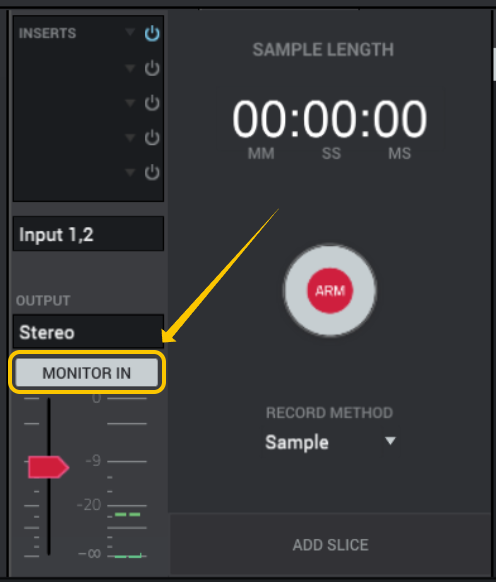Image resolution: width=496 pixels, height=582 pixels.
Task: Toggle the blue INSERTS power icon
Action: pyautogui.click(x=152, y=33)
